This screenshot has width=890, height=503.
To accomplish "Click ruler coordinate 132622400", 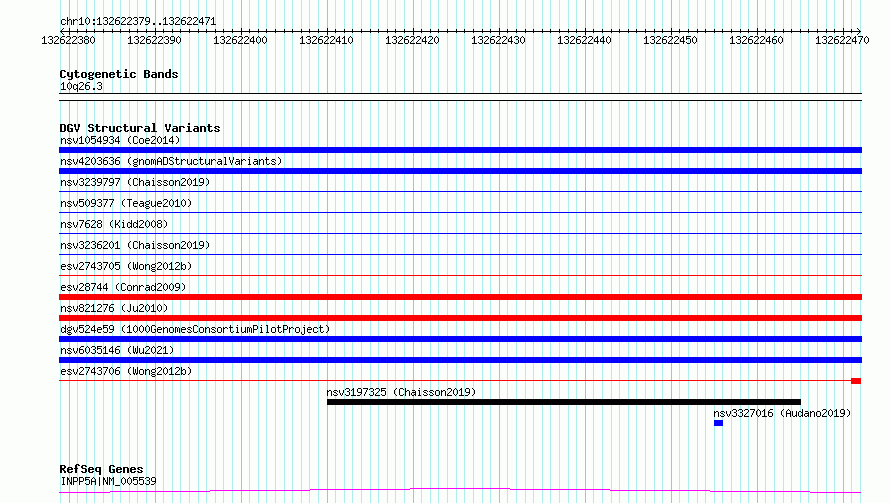I will pyautogui.click(x=240, y=40).
